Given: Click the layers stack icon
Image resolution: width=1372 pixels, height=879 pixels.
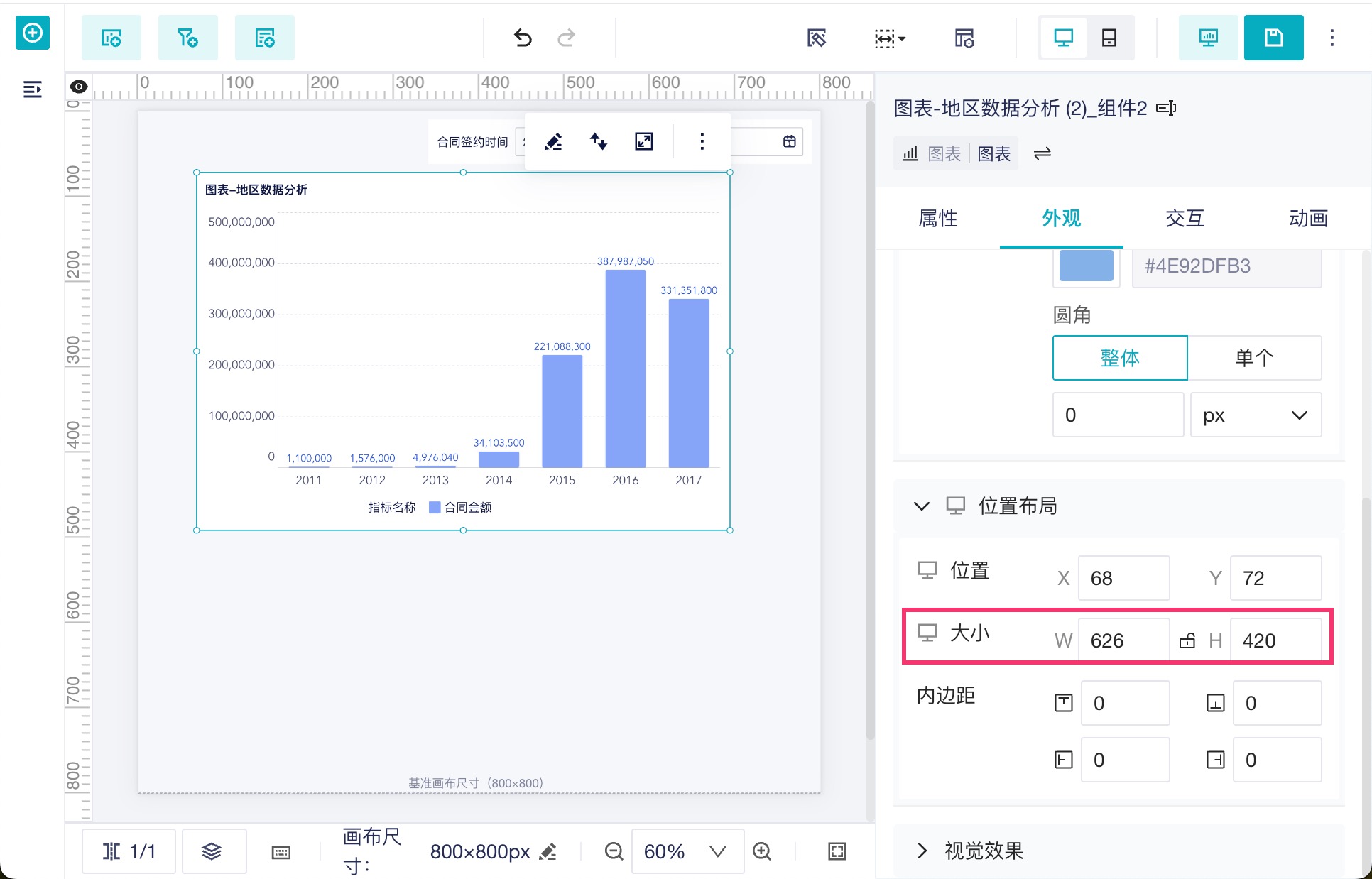Looking at the screenshot, I should 212,851.
